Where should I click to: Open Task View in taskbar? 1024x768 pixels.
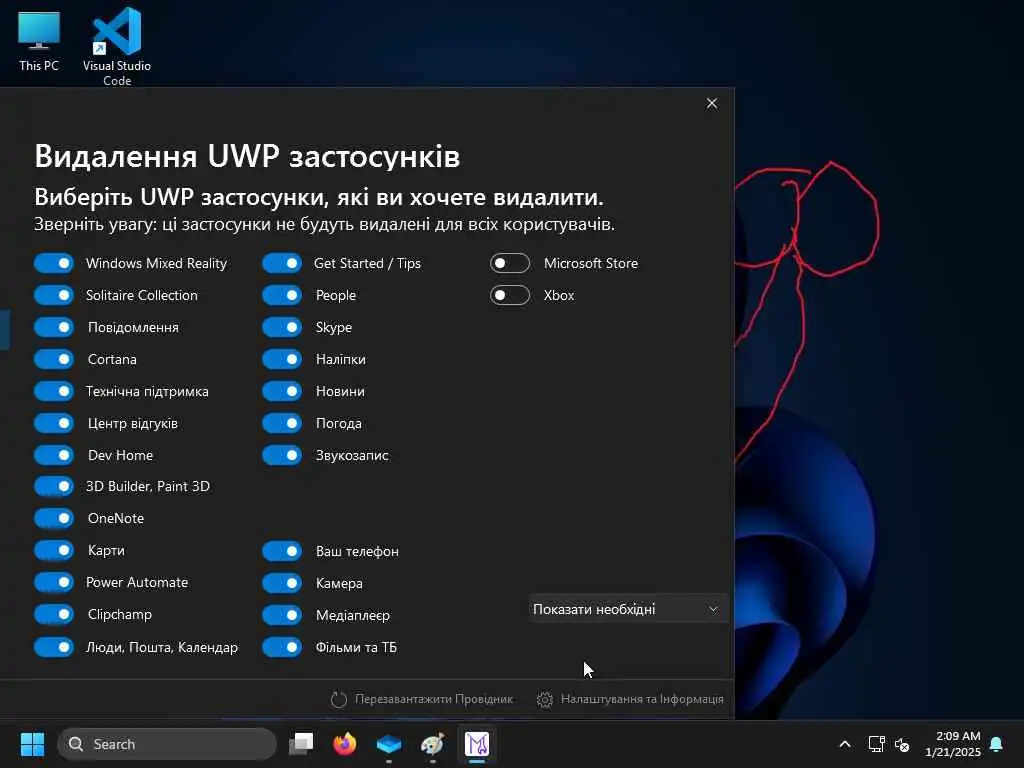(x=302, y=744)
